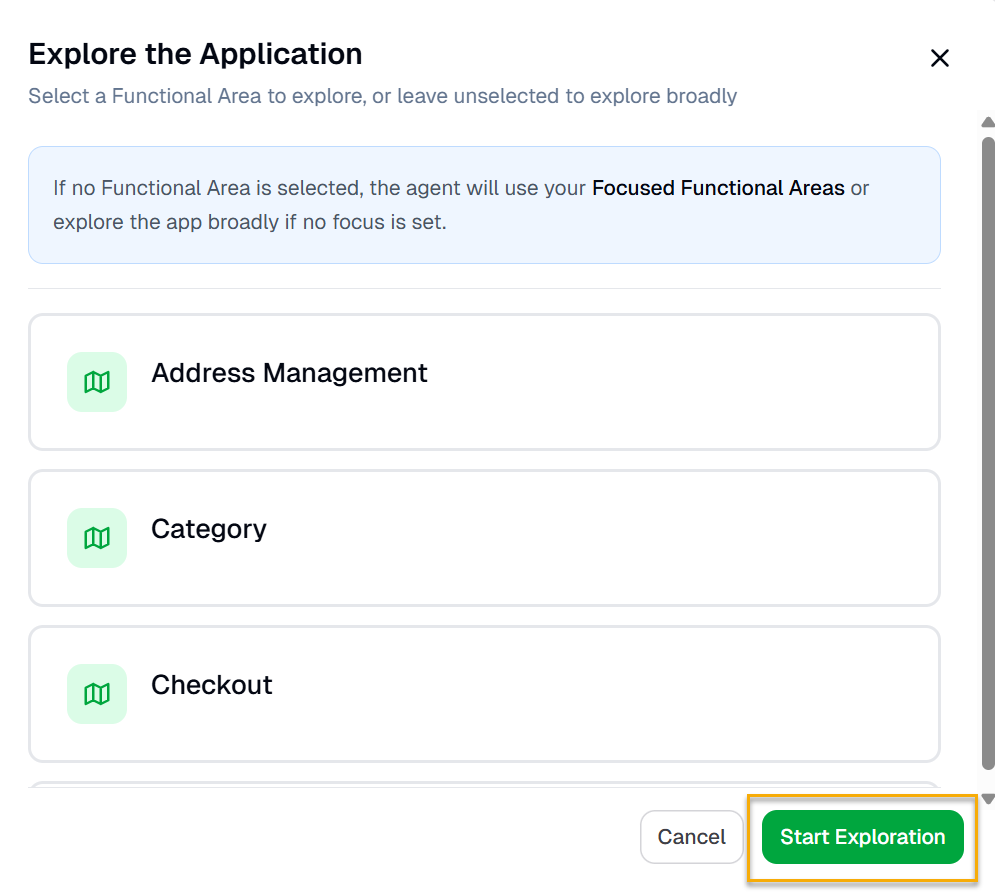Open the Focused Functional Areas reference

pyautogui.click(x=718, y=188)
